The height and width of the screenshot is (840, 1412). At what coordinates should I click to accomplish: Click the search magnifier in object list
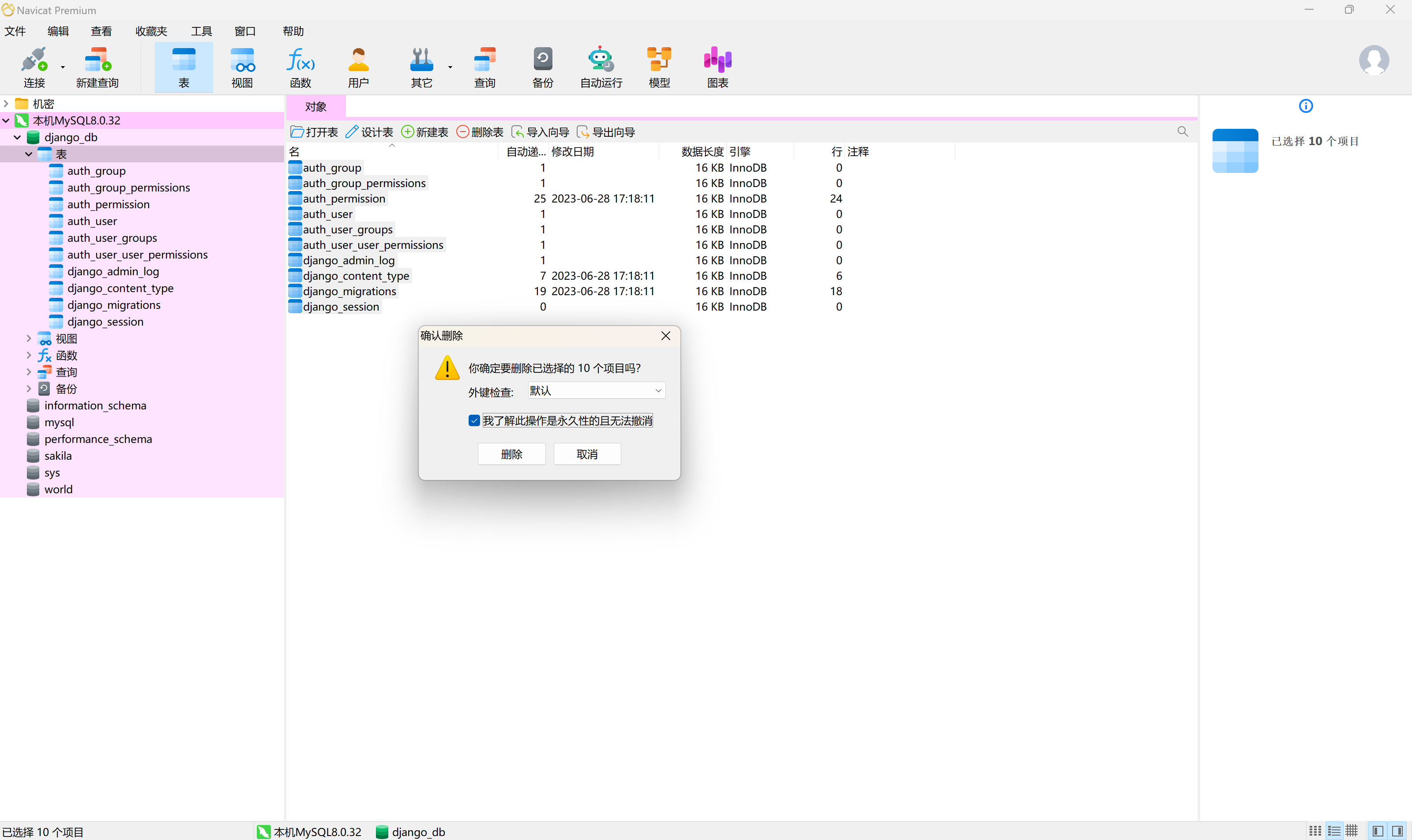tap(1182, 131)
